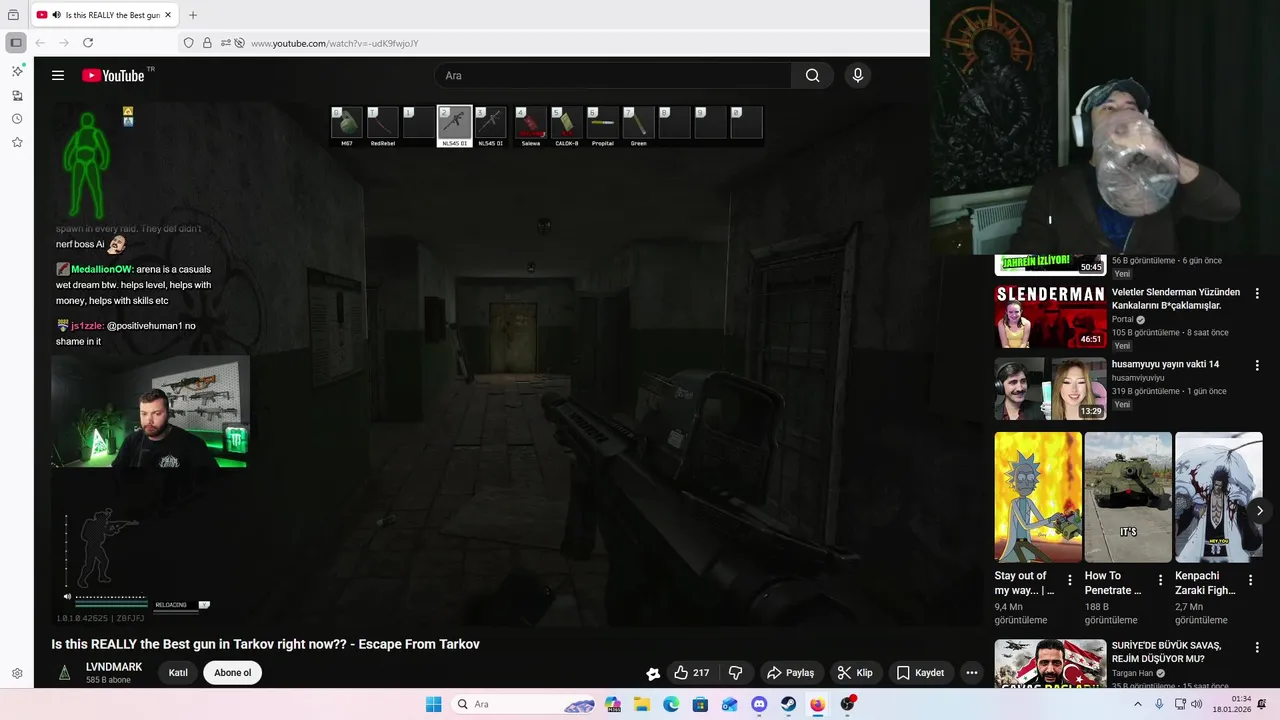Open volume control in system tray

click(1197, 705)
